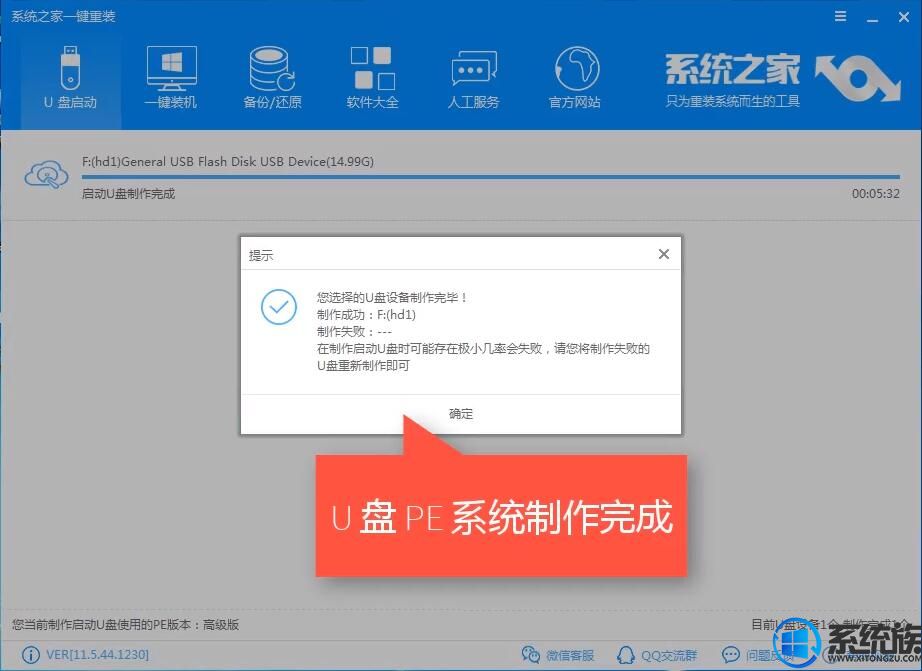The height and width of the screenshot is (671, 922).
Task: Open the 备份/还原 section
Action: 272,78
